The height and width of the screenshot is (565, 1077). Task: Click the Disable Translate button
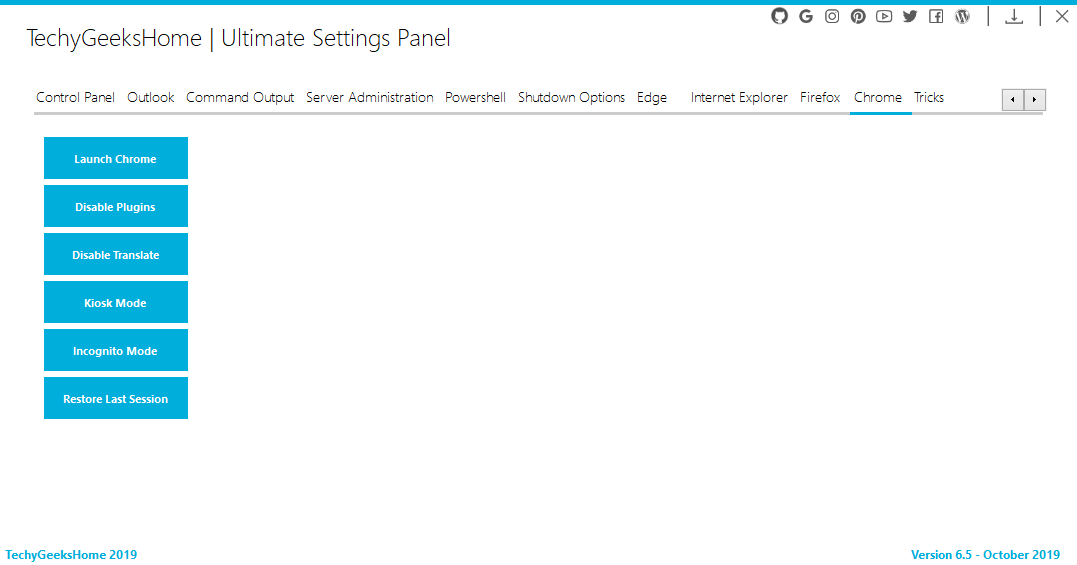coord(115,254)
